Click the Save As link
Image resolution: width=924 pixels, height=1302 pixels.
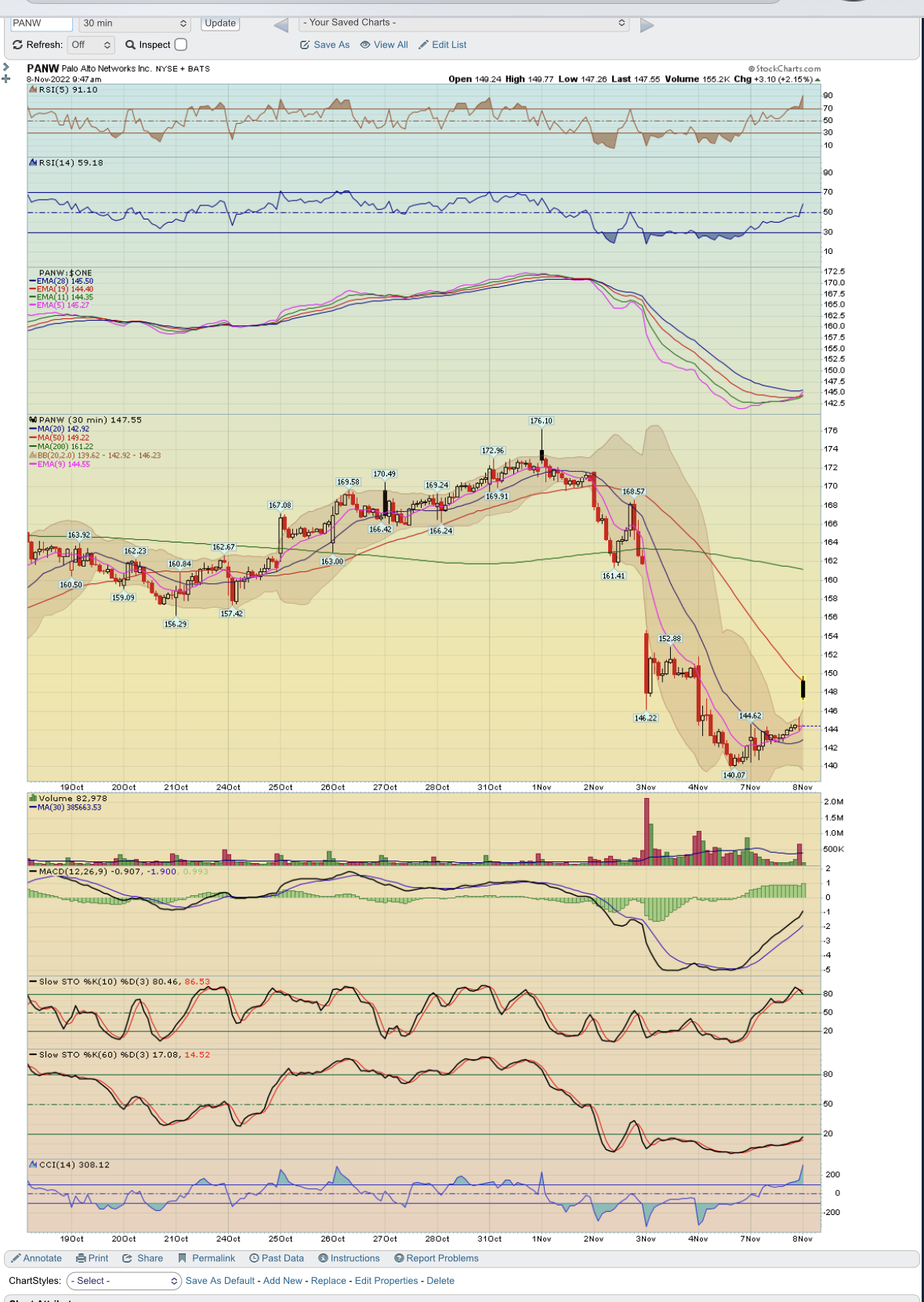[x=325, y=45]
